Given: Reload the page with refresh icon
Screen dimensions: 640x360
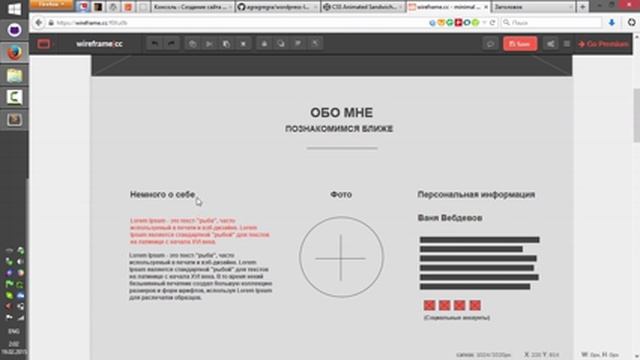Looking at the screenshot, I should tap(493, 23).
